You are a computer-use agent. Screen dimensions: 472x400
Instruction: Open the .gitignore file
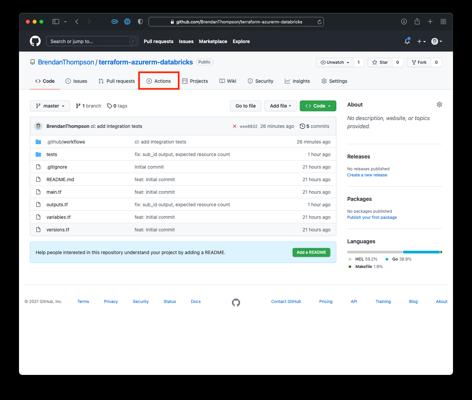coord(57,167)
